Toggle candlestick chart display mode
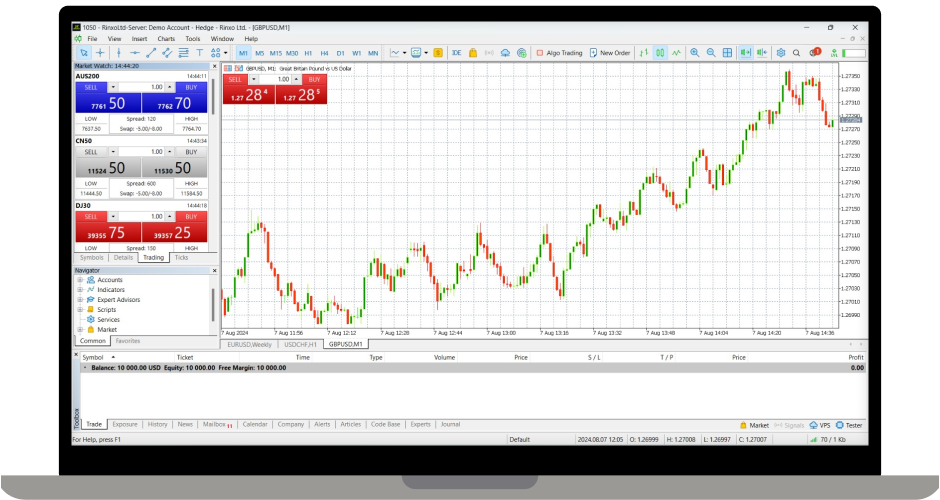 661,52
